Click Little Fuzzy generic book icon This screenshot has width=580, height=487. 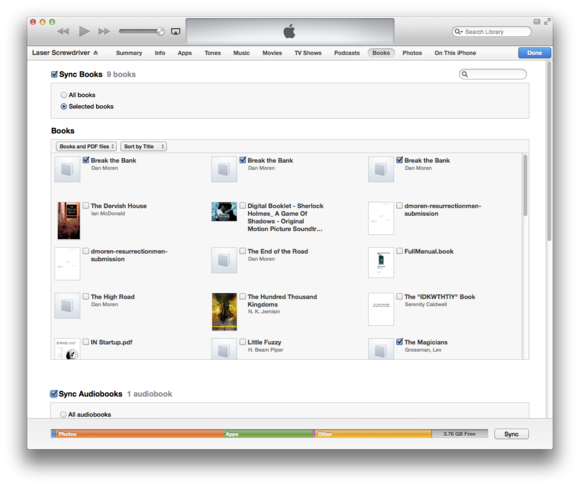point(224,349)
